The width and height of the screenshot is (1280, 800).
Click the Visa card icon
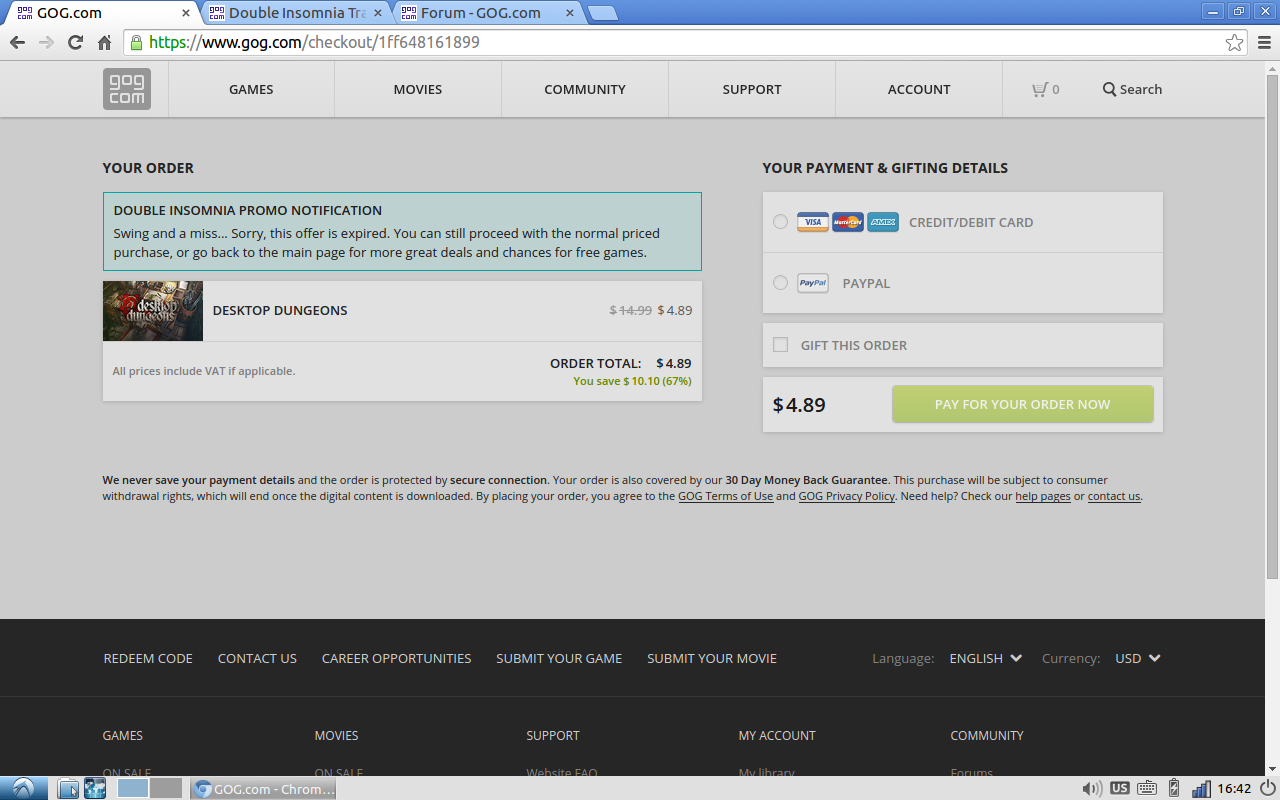(813, 222)
